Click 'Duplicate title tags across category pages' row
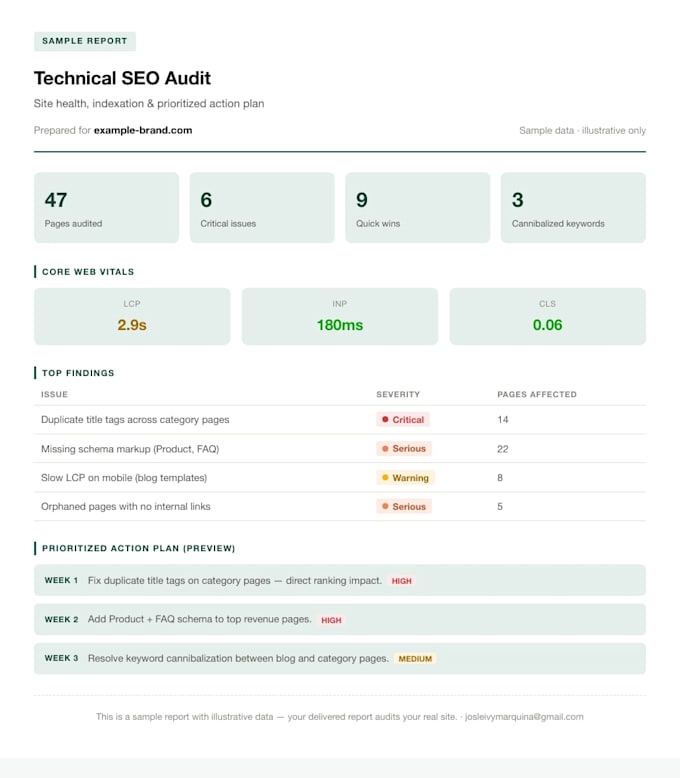 point(340,420)
